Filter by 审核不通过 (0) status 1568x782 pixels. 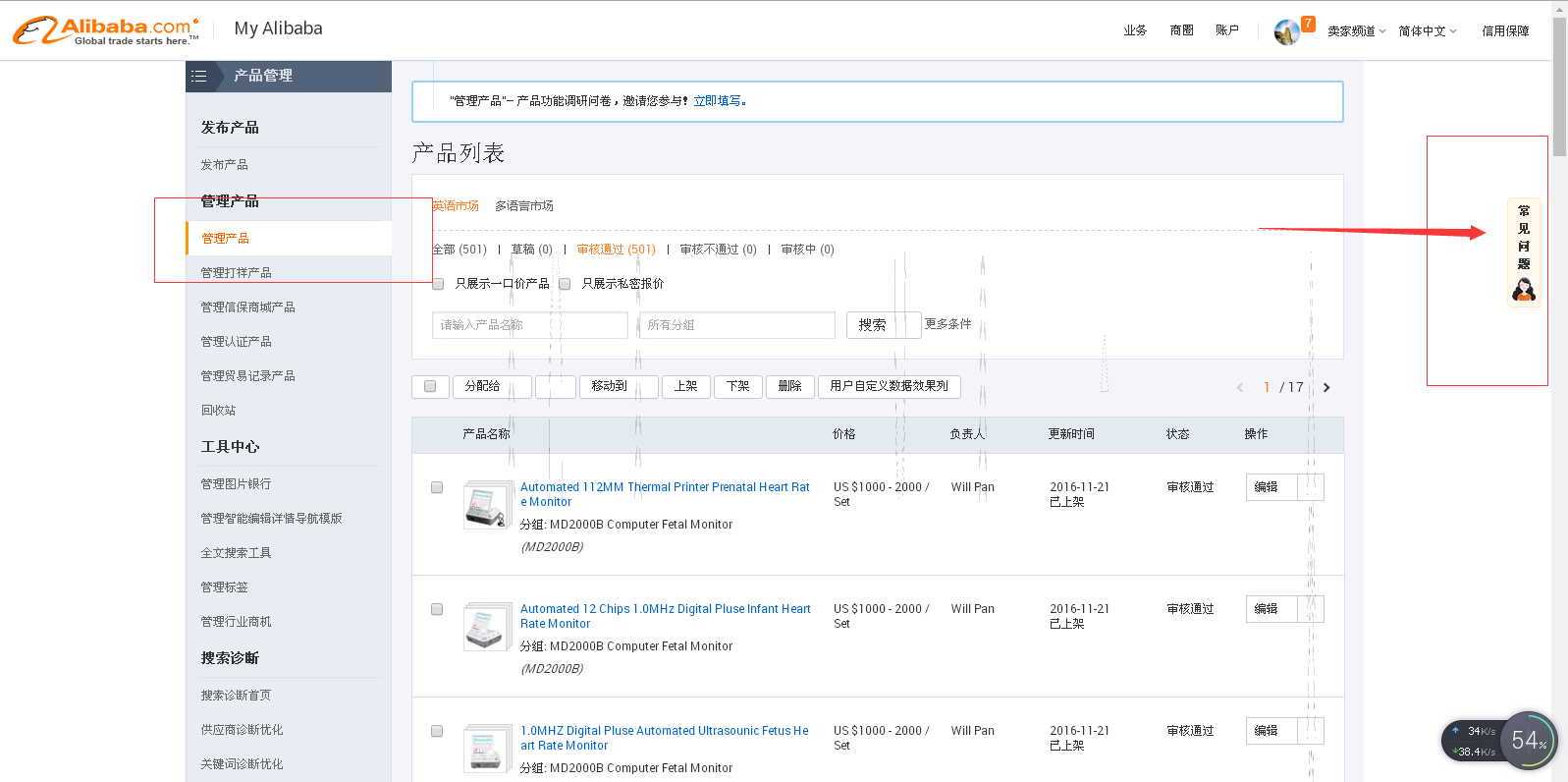click(719, 250)
